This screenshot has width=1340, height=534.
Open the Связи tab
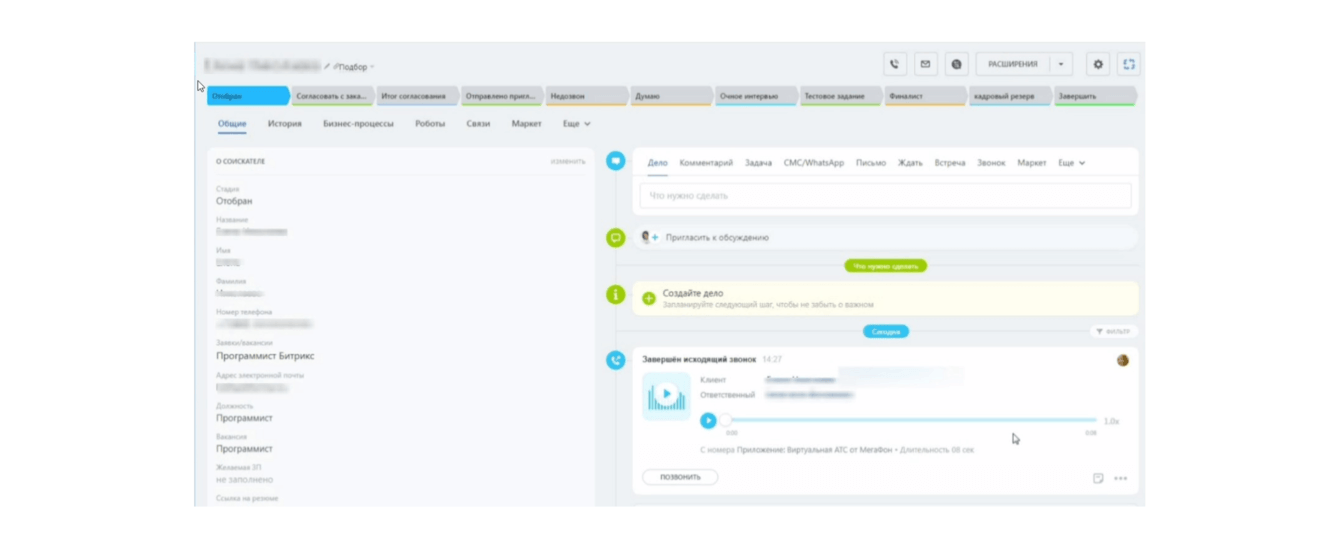(478, 124)
